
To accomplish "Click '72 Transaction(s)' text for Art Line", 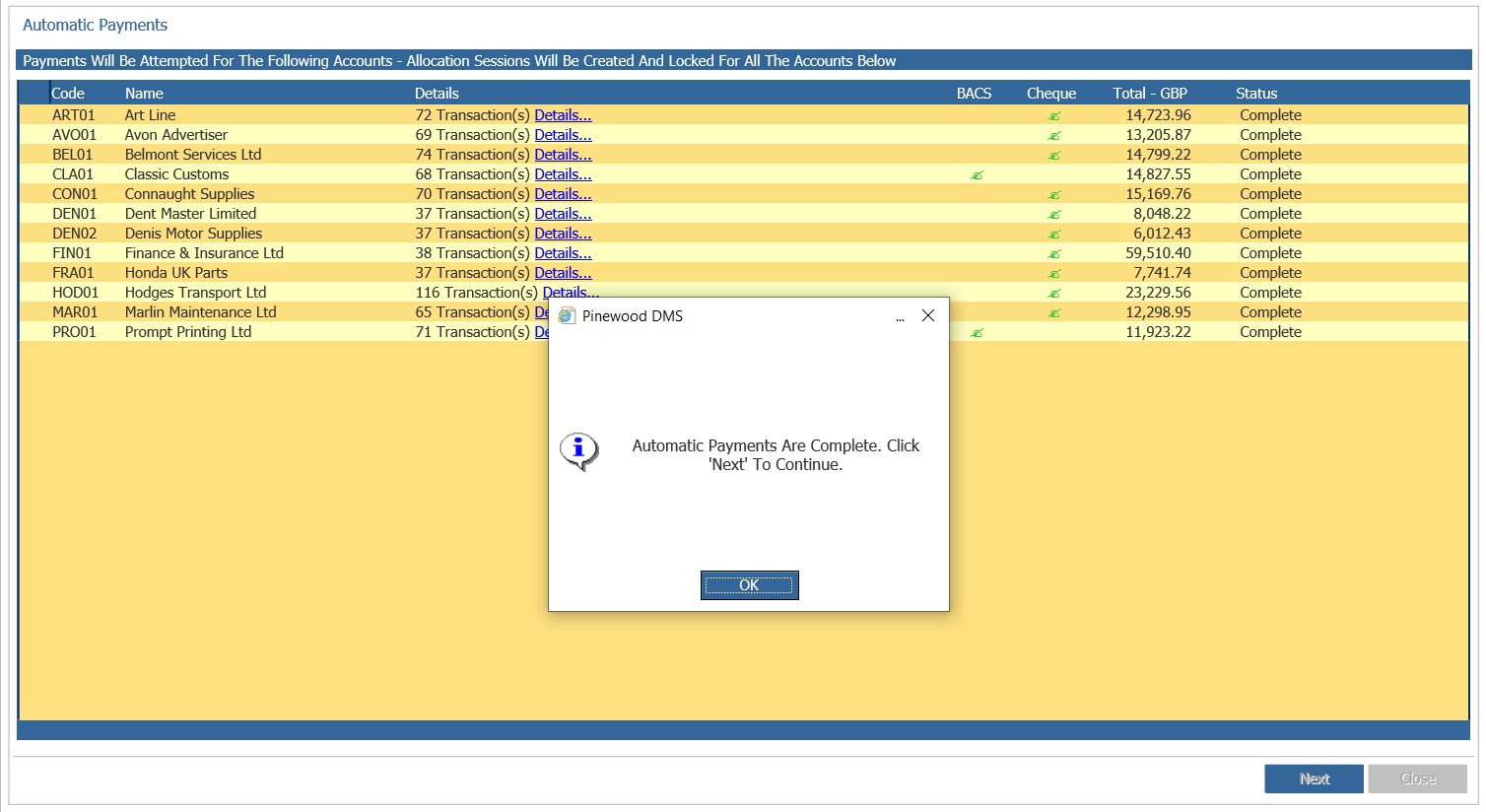I will click(x=472, y=115).
